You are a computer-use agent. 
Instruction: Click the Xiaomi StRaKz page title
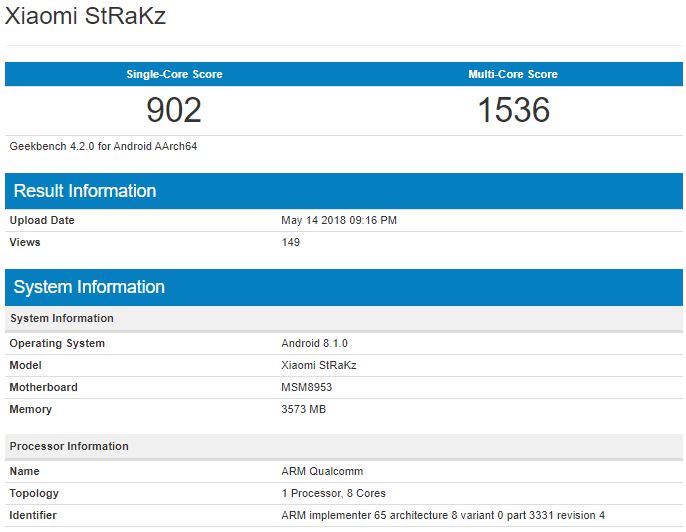[x=83, y=18]
